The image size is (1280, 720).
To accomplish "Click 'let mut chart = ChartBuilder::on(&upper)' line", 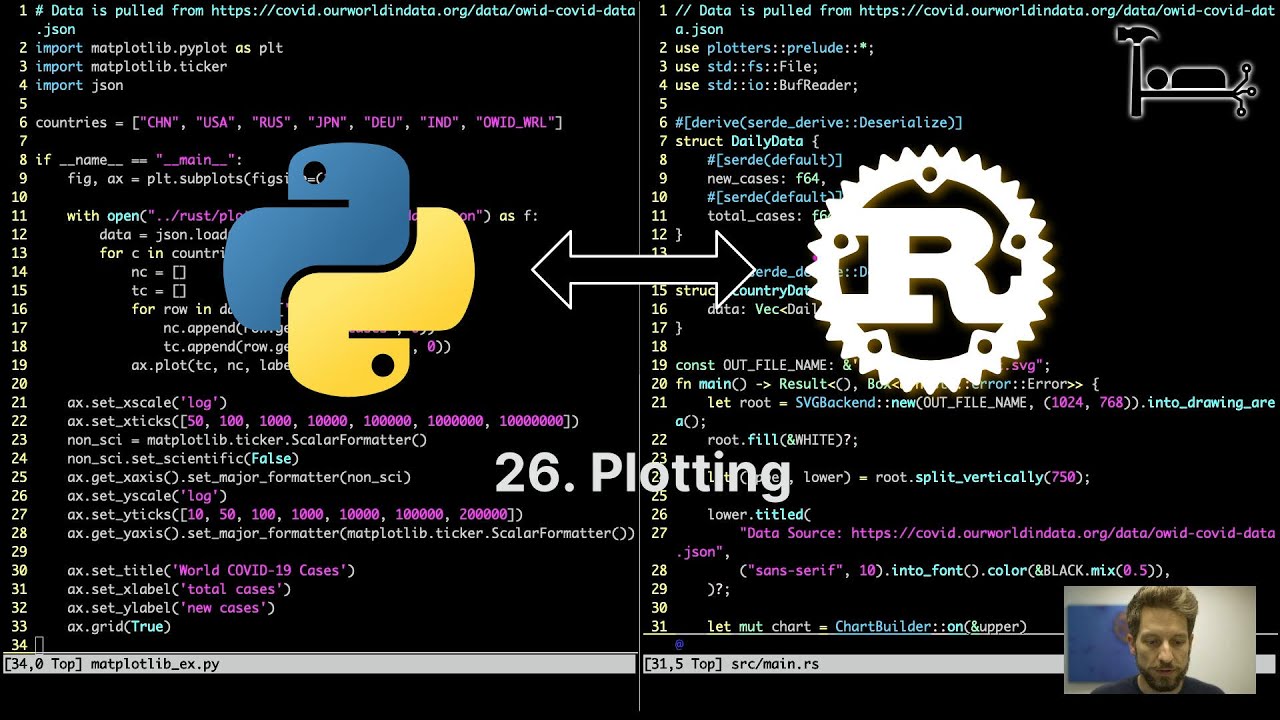I will (x=867, y=626).
